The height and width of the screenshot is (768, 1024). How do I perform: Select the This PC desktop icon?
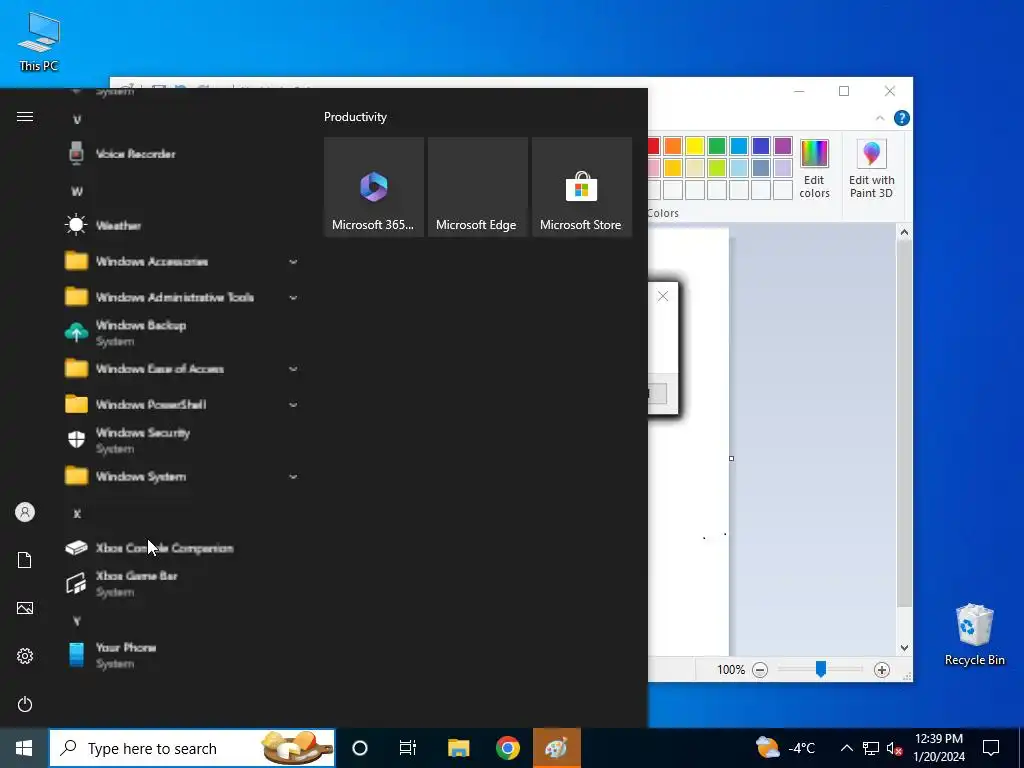click(39, 42)
